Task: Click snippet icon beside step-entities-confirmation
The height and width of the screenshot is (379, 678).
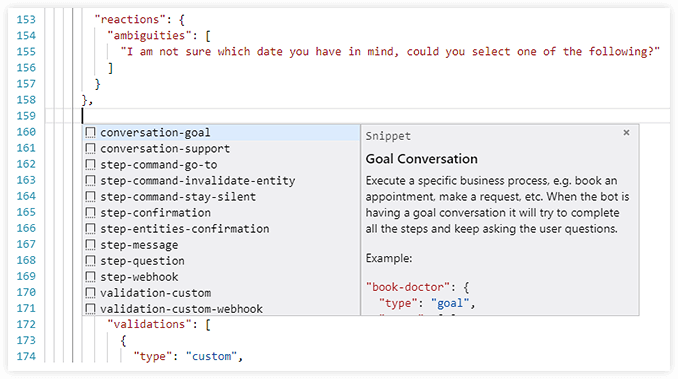Action: coord(90,229)
